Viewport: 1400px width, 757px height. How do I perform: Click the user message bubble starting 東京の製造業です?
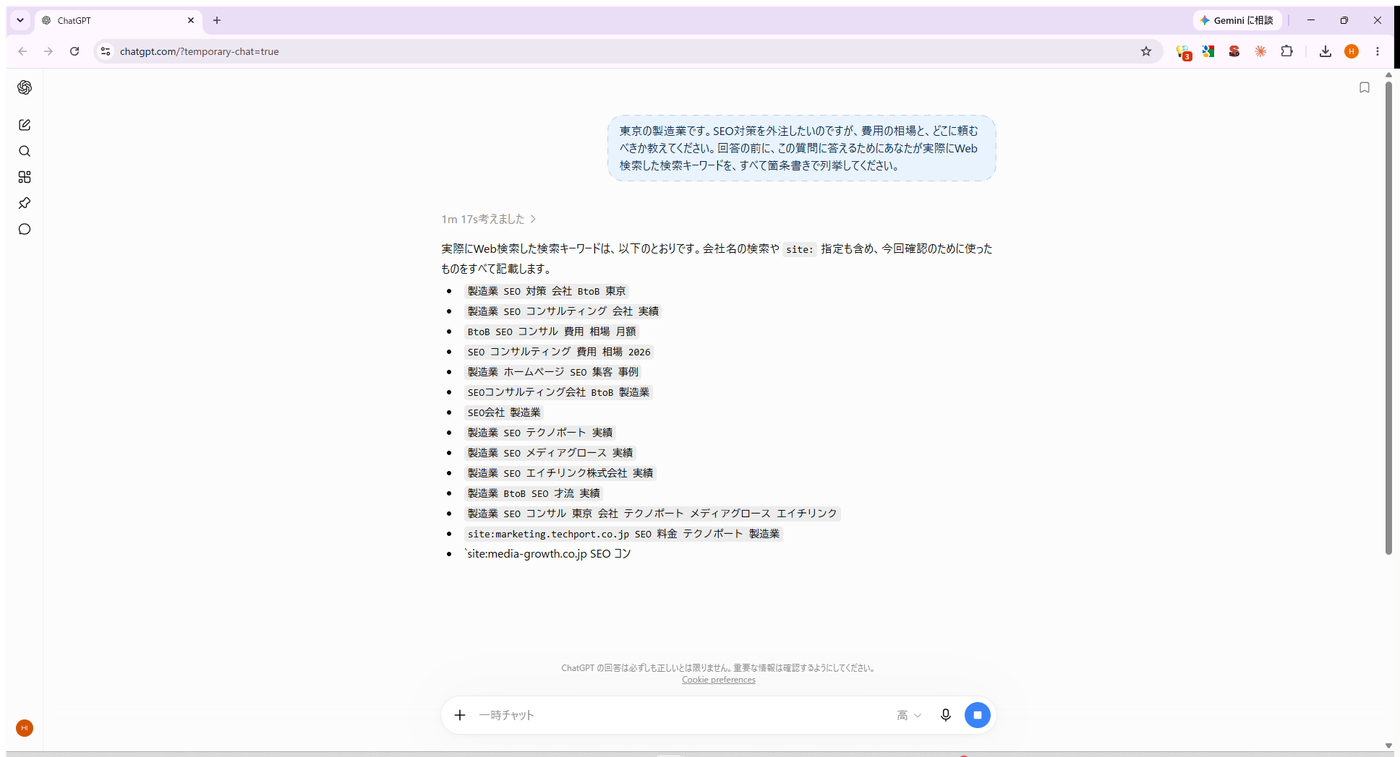[802, 148]
